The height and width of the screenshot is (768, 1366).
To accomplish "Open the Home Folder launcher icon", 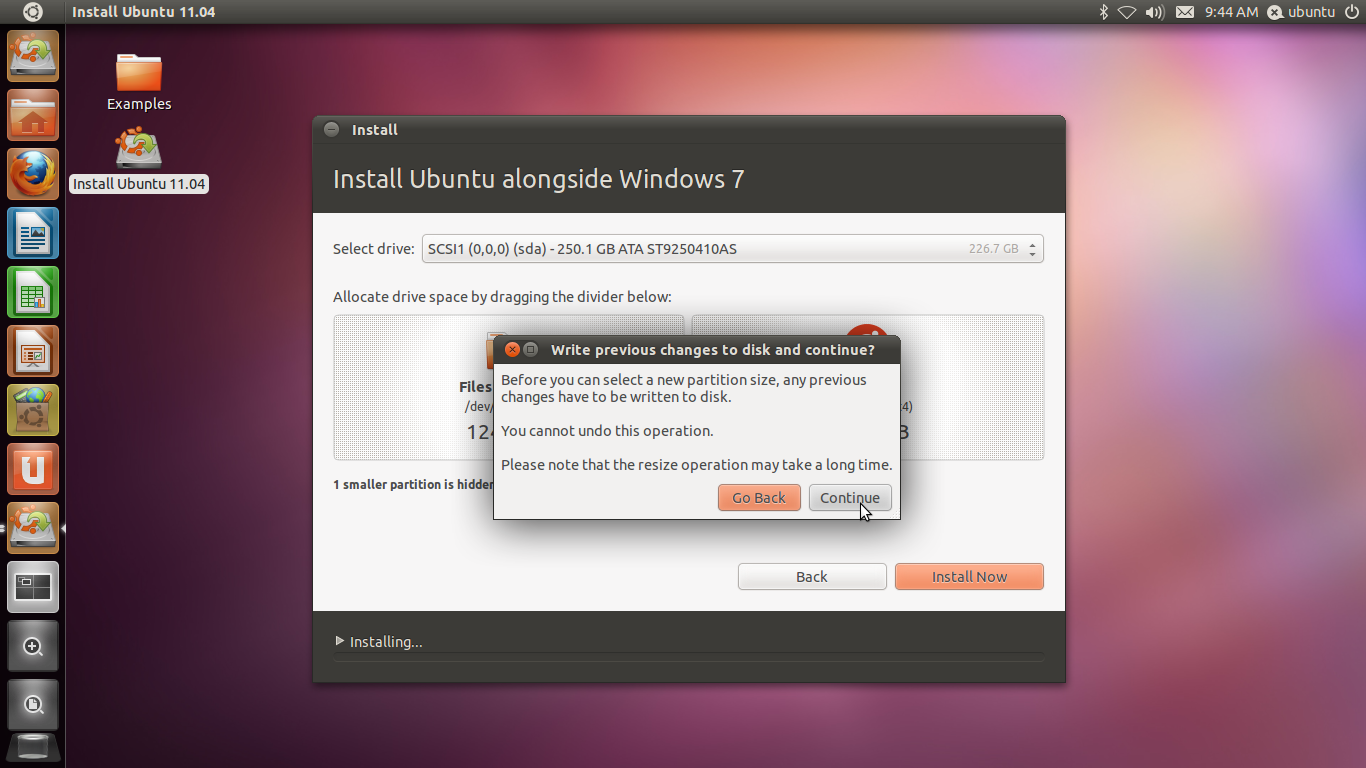I will [x=33, y=115].
